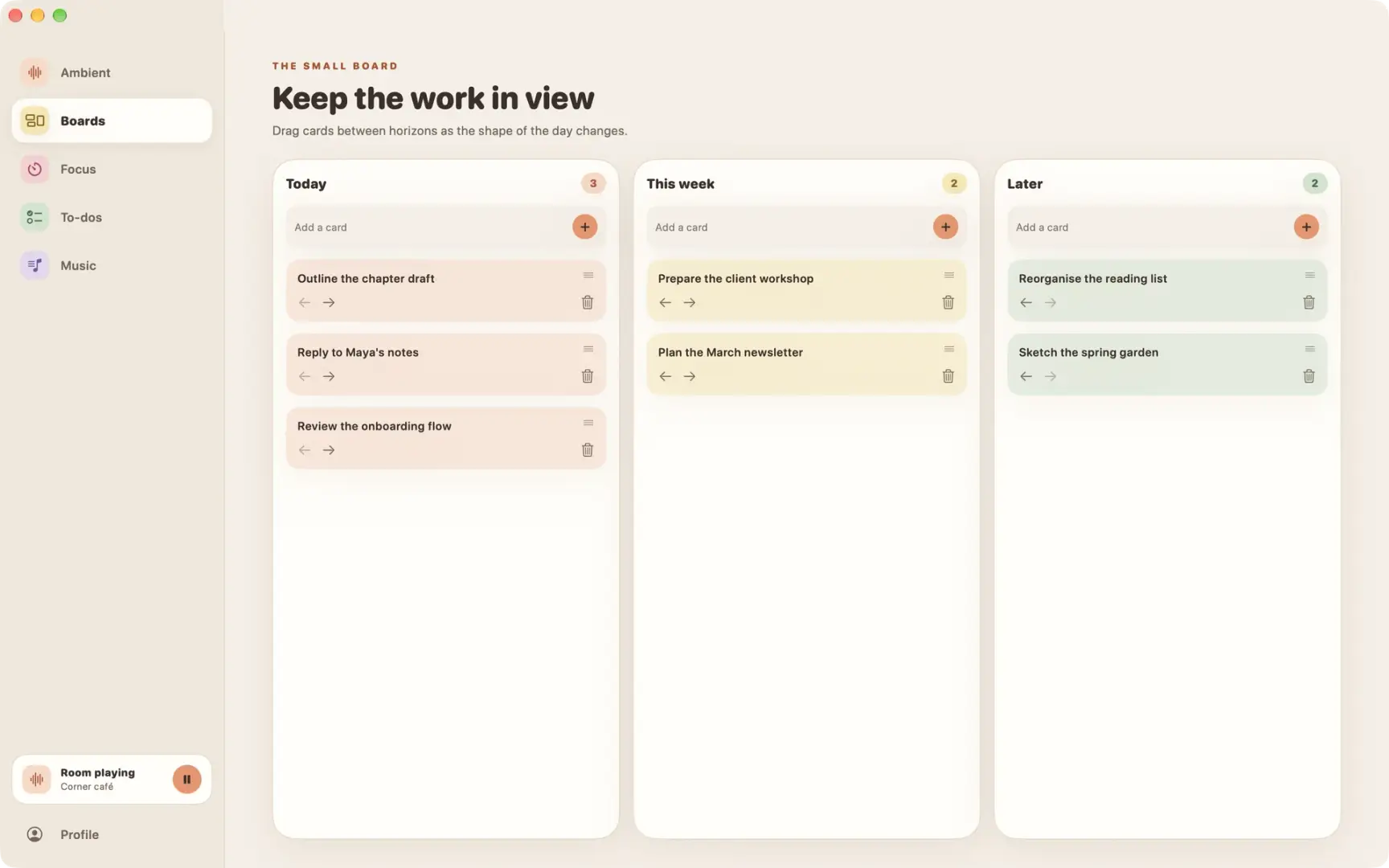The height and width of the screenshot is (868, 1389).
Task: Delete 'Plan the March newsletter' card
Action: [949, 376]
